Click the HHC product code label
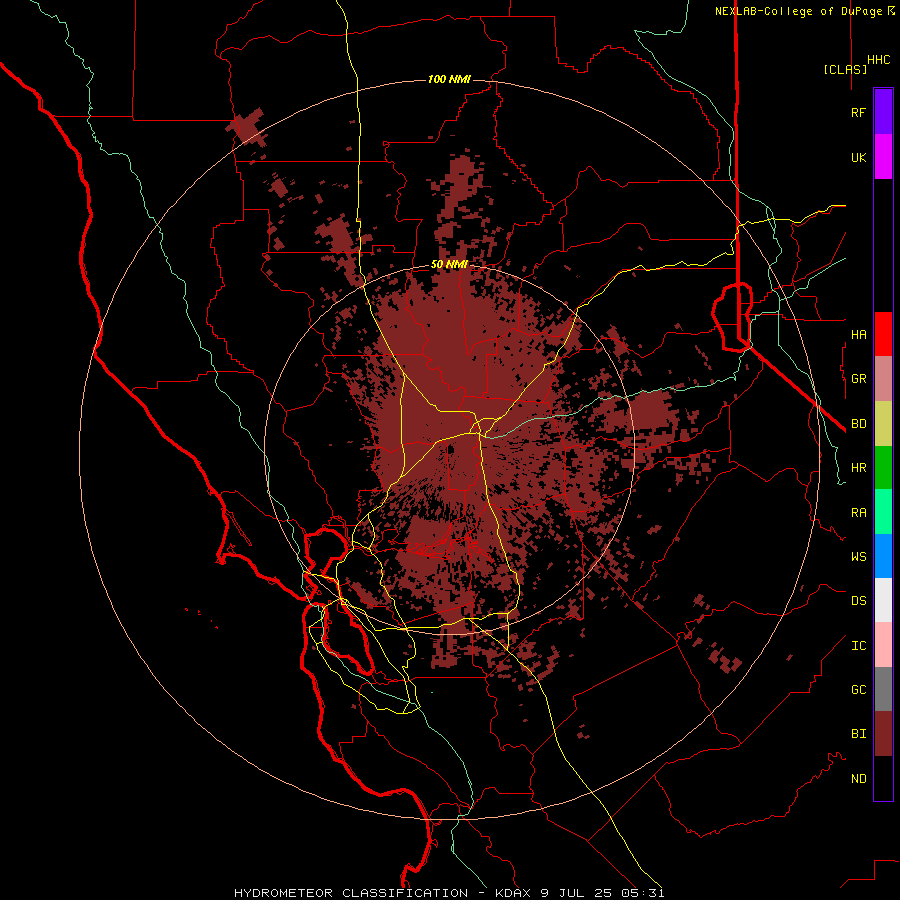Viewport: 900px width, 900px height. pos(878,60)
